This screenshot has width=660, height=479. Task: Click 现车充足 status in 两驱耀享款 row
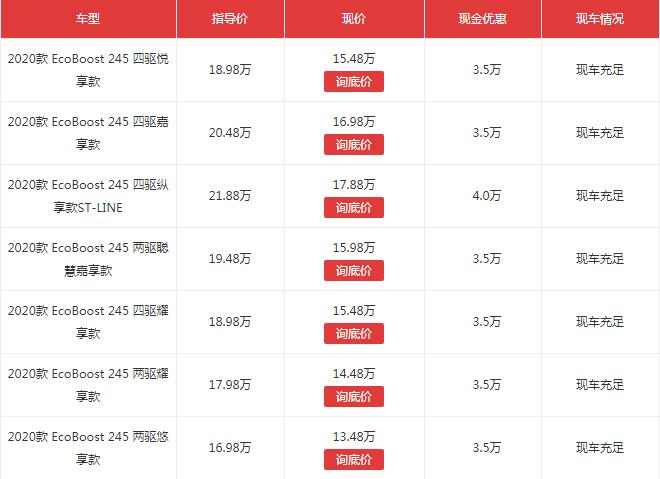coord(600,385)
